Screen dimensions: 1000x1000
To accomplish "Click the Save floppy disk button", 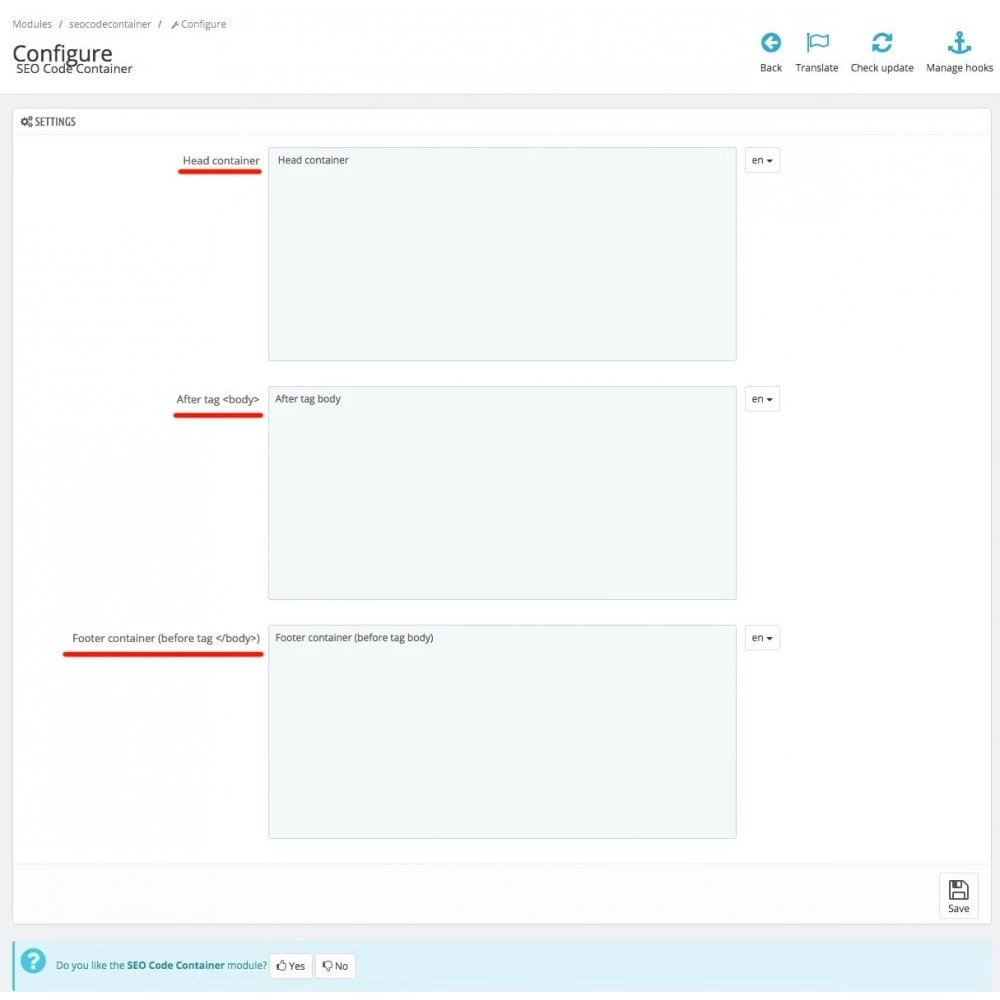I will (x=958, y=895).
